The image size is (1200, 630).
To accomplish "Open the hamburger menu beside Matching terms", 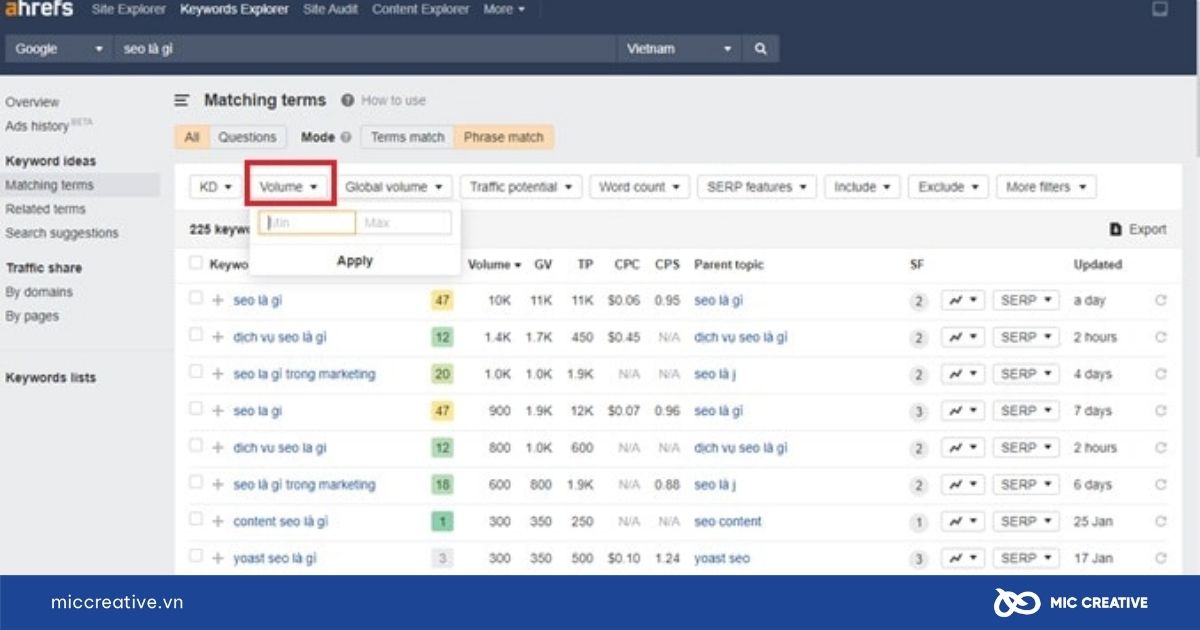I will (x=182, y=100).
